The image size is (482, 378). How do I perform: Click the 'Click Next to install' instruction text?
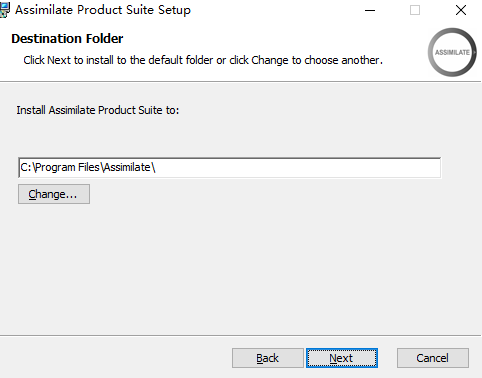pos(203,60)
